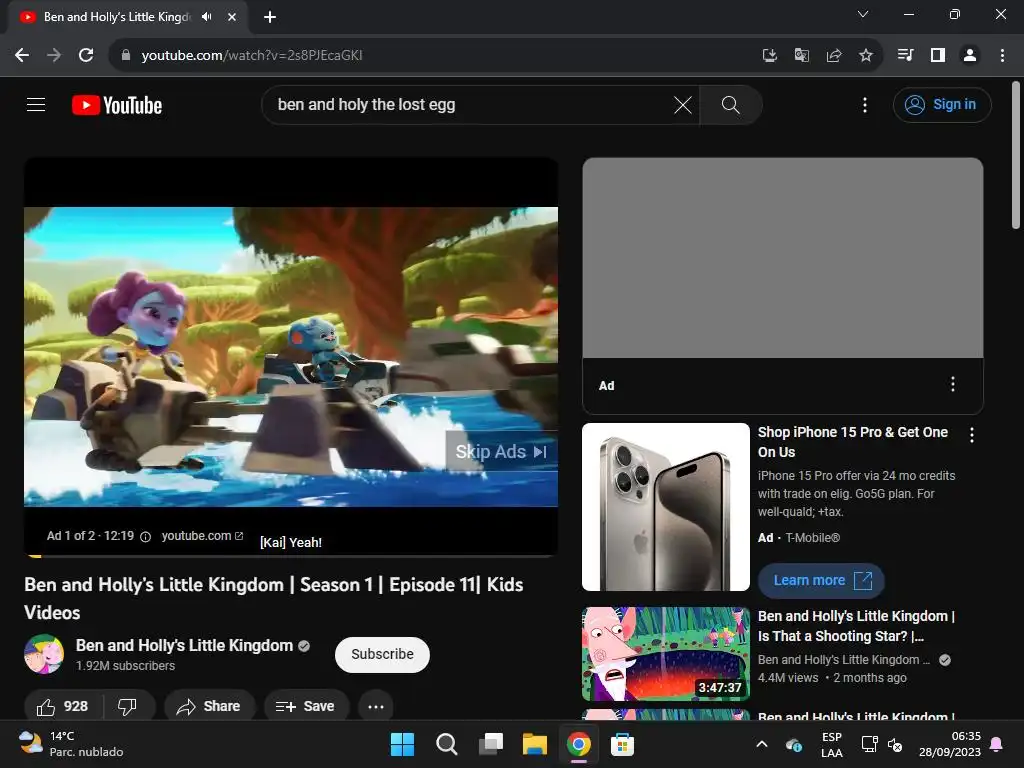The height and width of the screenshot is (768, 1024).
Task: Bookmark this tab with star
Action: [x=865, y=56]
